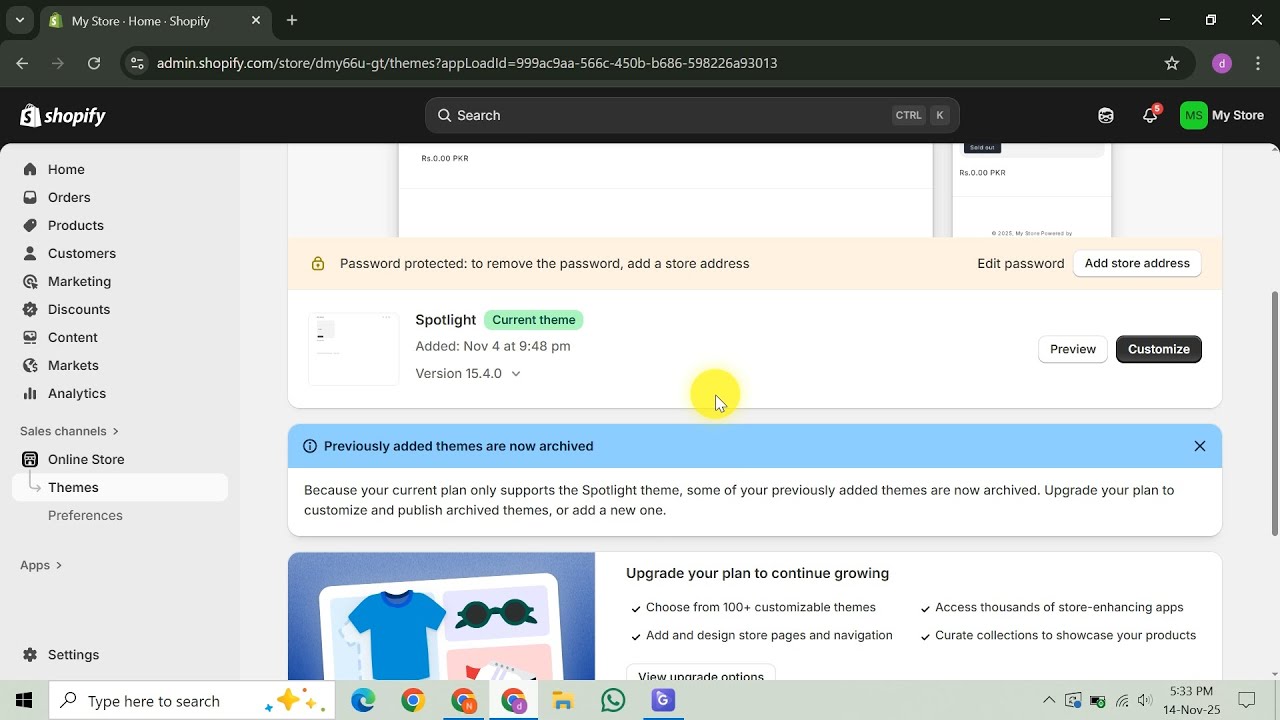Open a new browser tab
The image size is (1280, 720).
pyautogui.click(x=292, y=20)
